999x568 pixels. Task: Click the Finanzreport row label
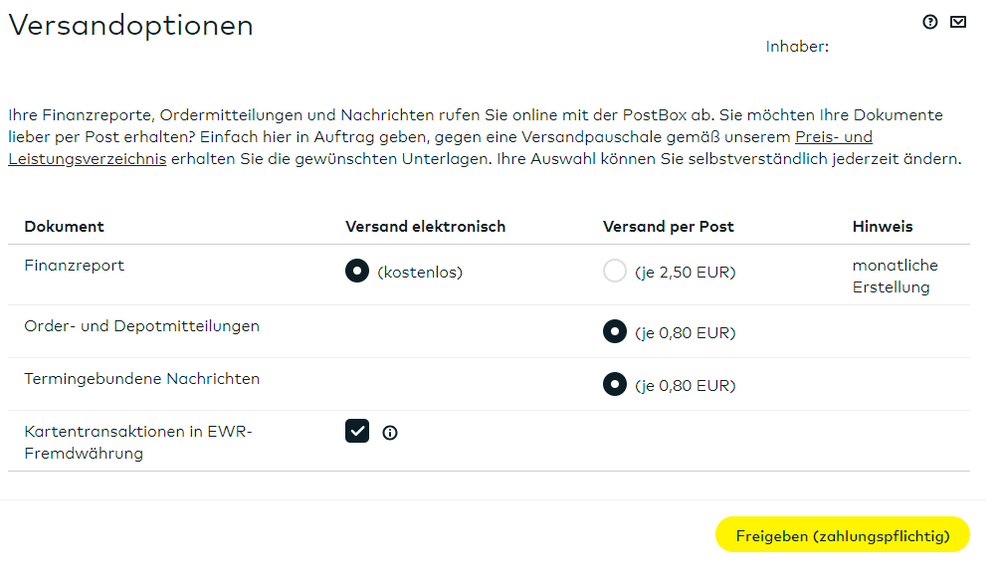(x=75, y=266)
